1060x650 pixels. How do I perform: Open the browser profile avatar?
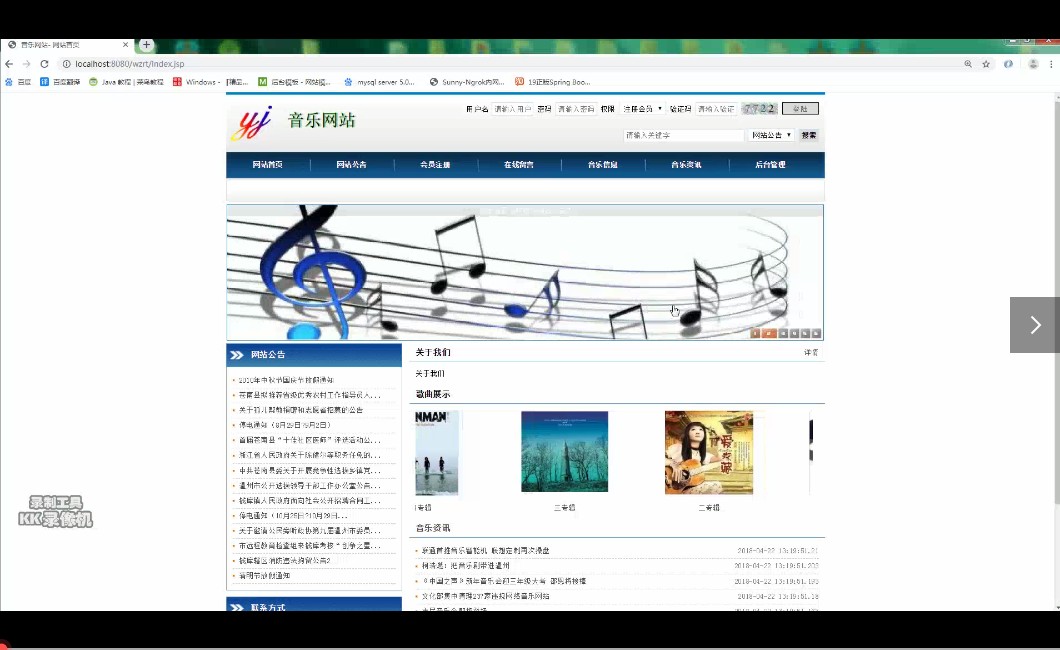(x=1033, y=64)
